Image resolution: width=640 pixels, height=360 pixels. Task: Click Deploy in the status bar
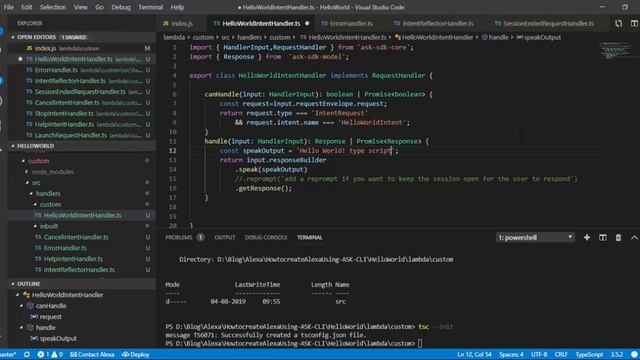point(136,354)
